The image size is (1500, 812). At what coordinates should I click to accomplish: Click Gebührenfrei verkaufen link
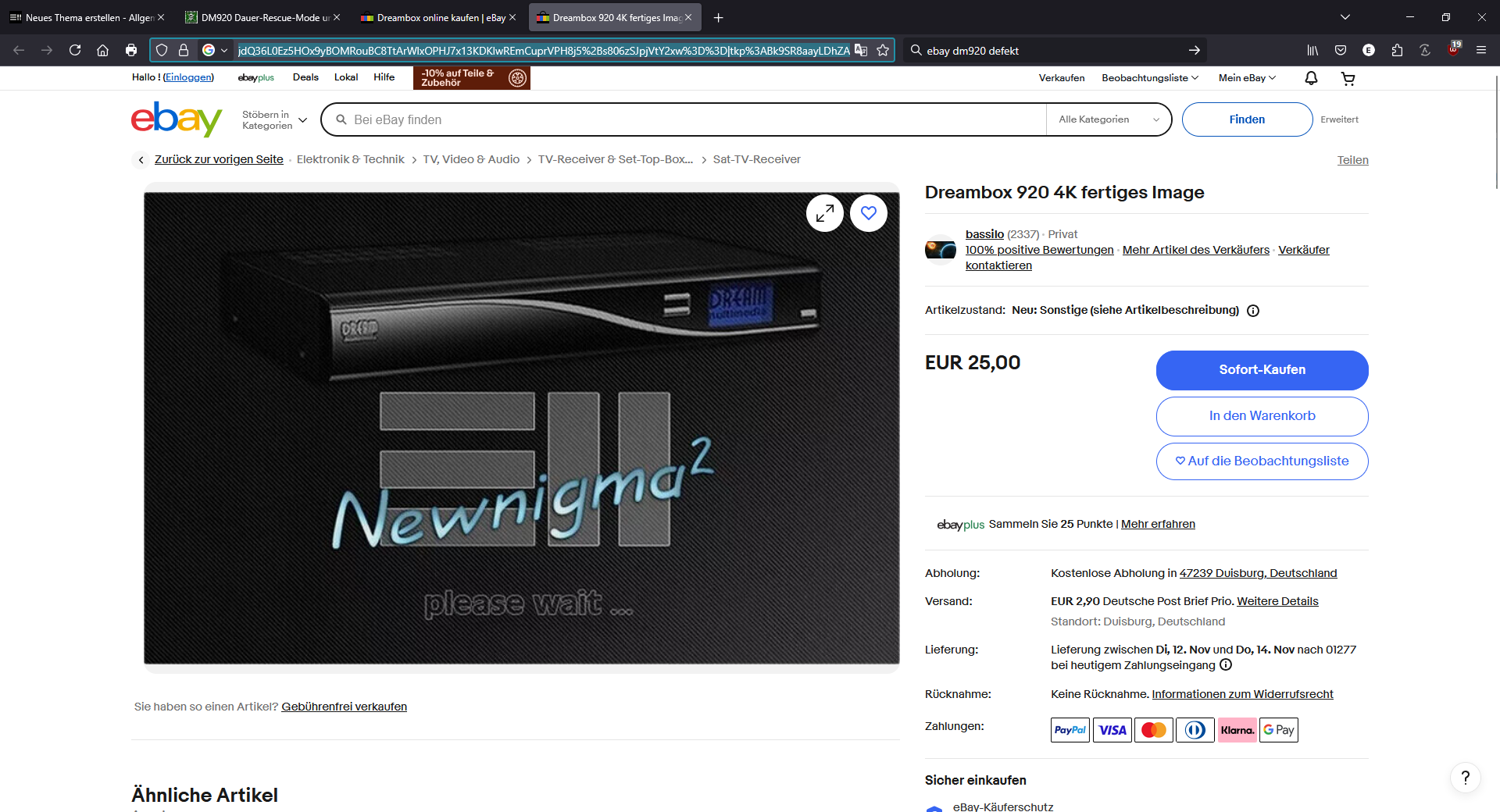pos(345,707)
